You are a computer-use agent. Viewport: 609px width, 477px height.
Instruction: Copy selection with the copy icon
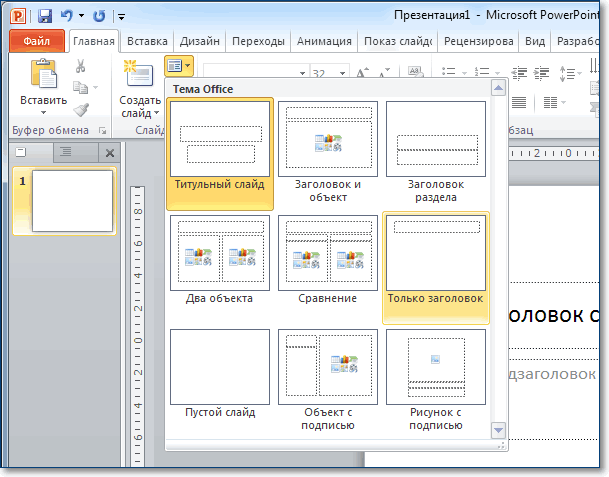80,87
